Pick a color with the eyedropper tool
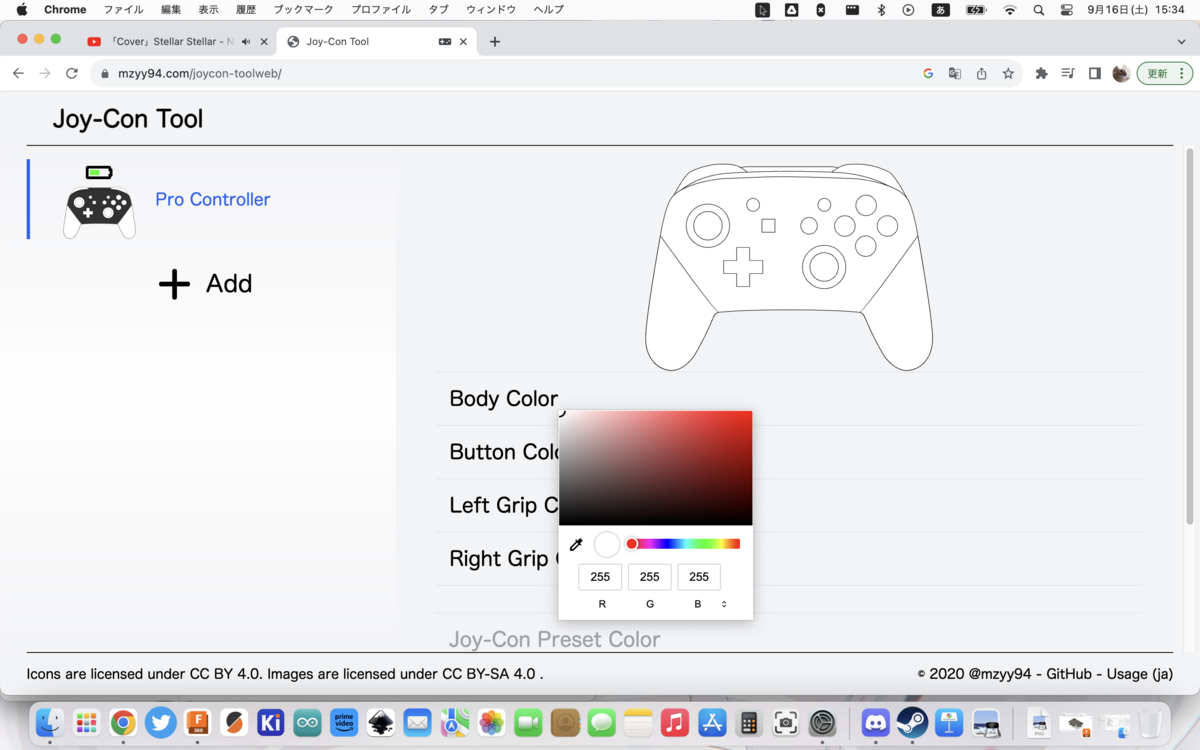 [576, 545]
